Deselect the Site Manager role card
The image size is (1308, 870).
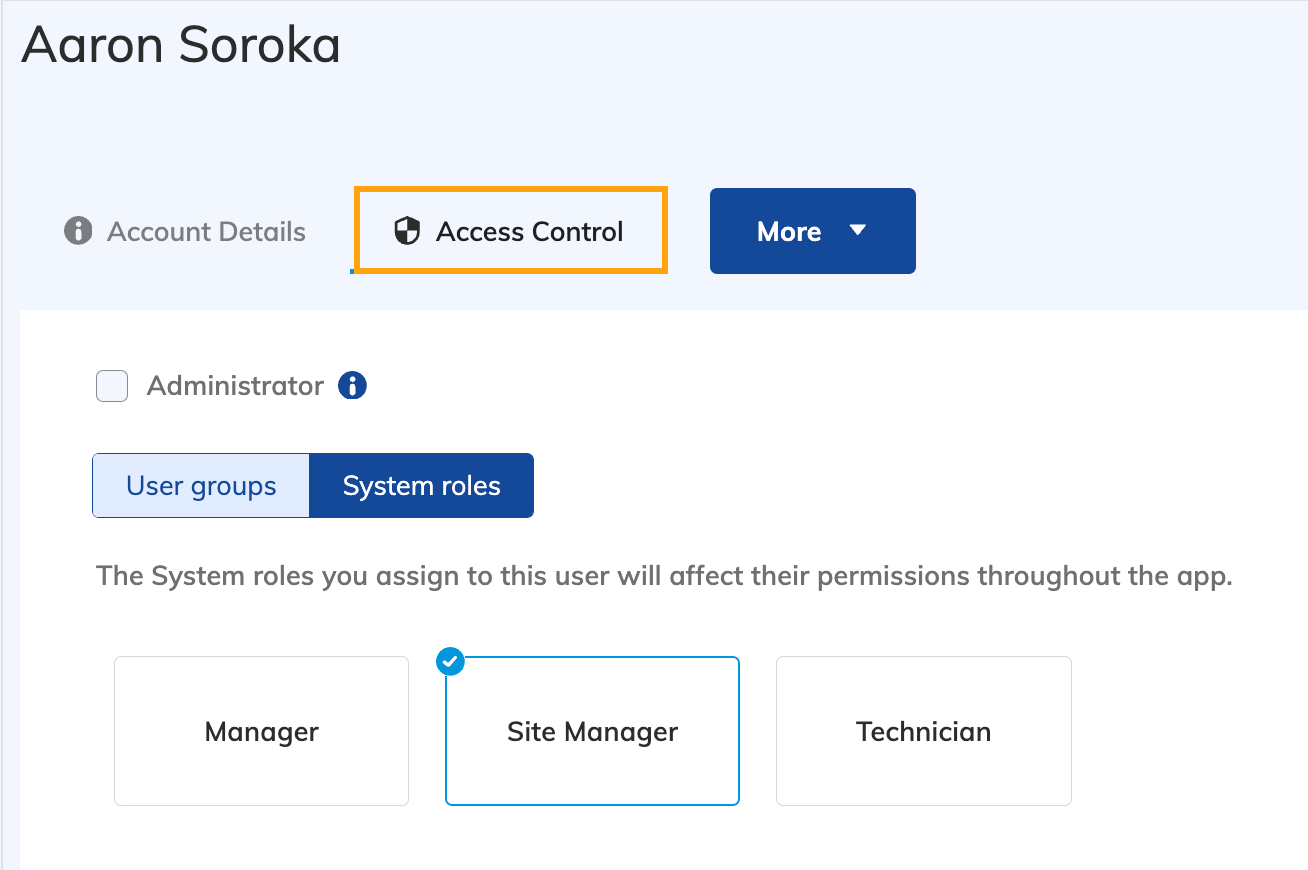pyautogui.click(x=592, y=731)
